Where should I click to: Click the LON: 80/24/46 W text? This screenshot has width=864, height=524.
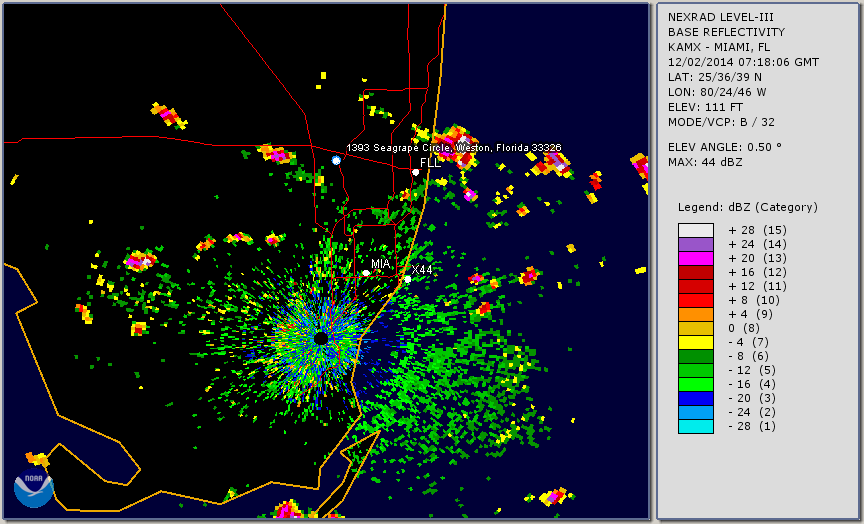click(x=717, y=92)
